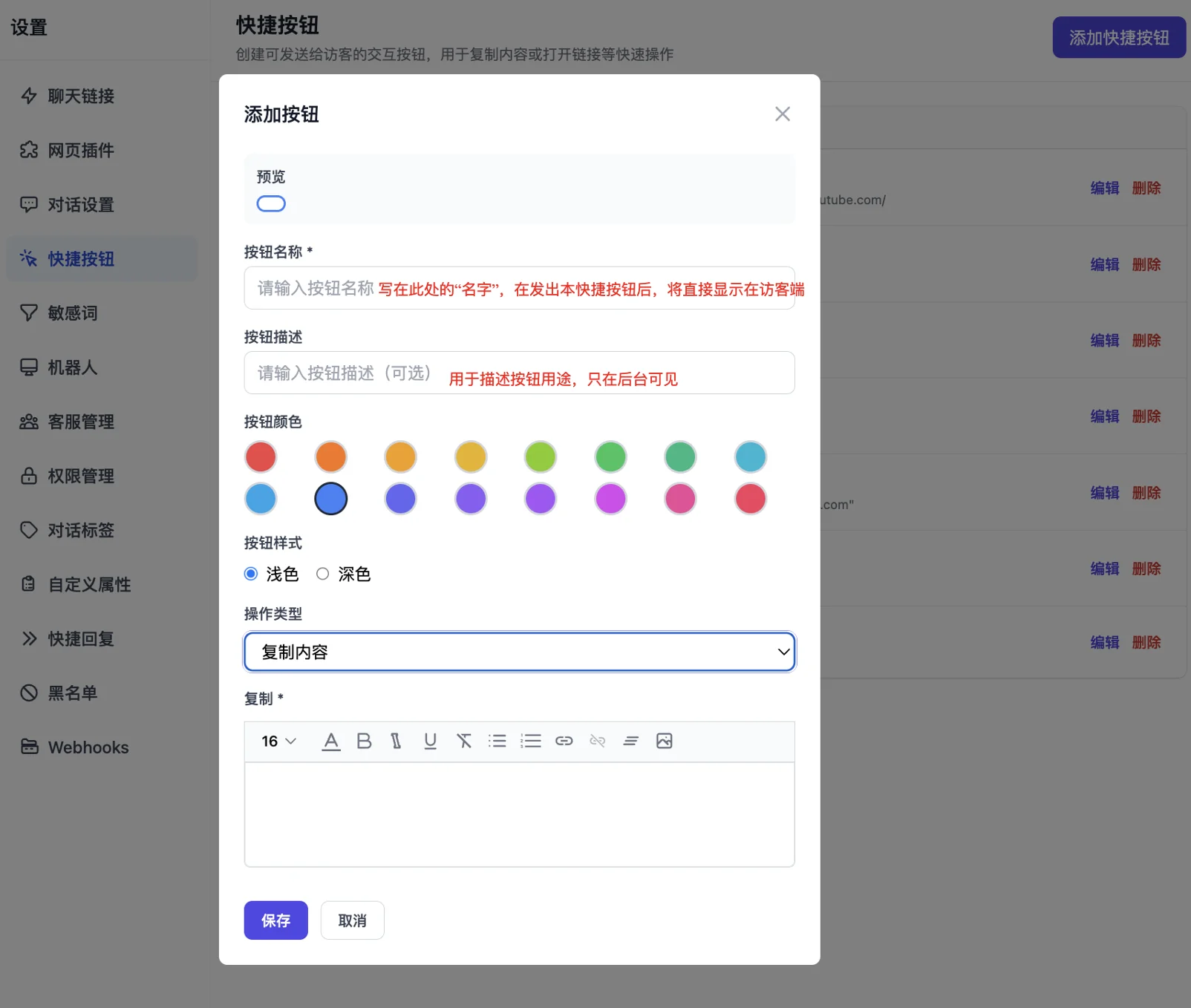This screenshot has height=1008, width=1191.
Task: Clear text formatting in the editor
Action: 465,741
